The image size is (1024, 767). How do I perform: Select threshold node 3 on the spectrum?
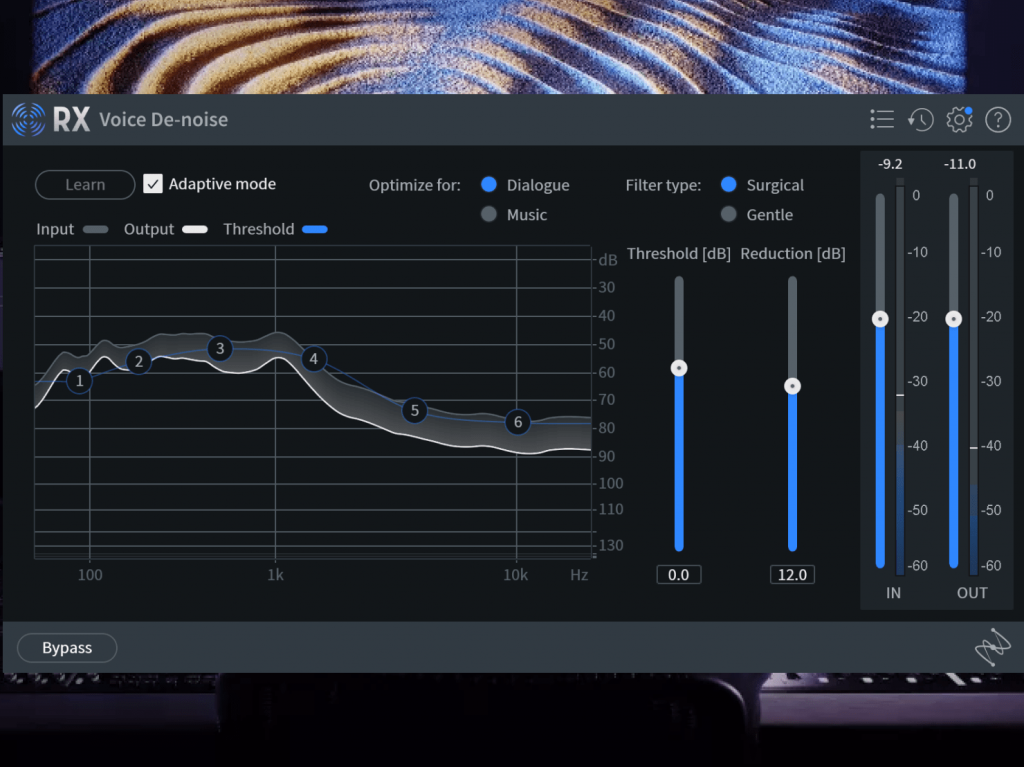pyautogui.click(x=220, y=348)
